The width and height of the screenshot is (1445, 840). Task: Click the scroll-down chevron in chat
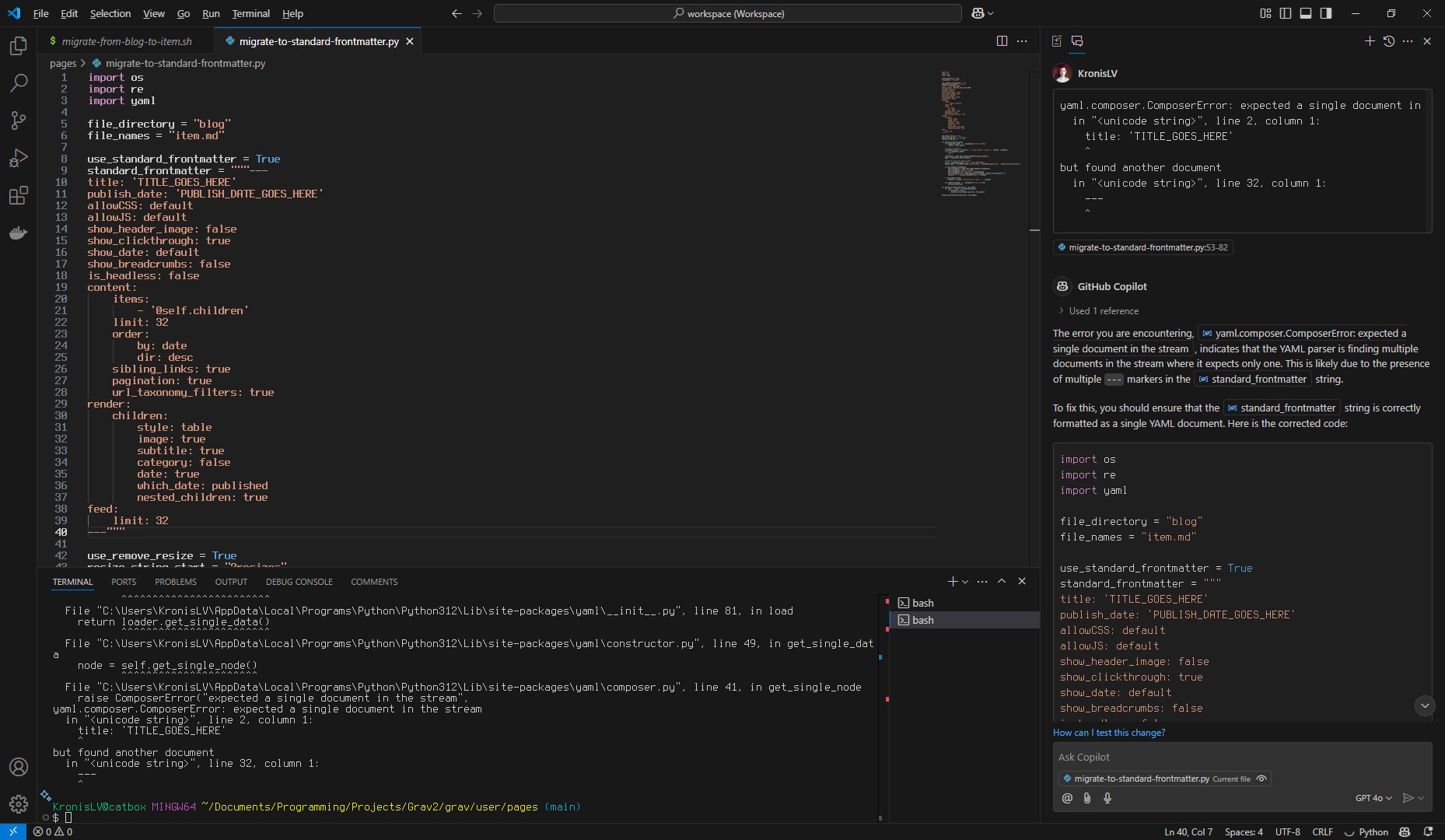1424,705
